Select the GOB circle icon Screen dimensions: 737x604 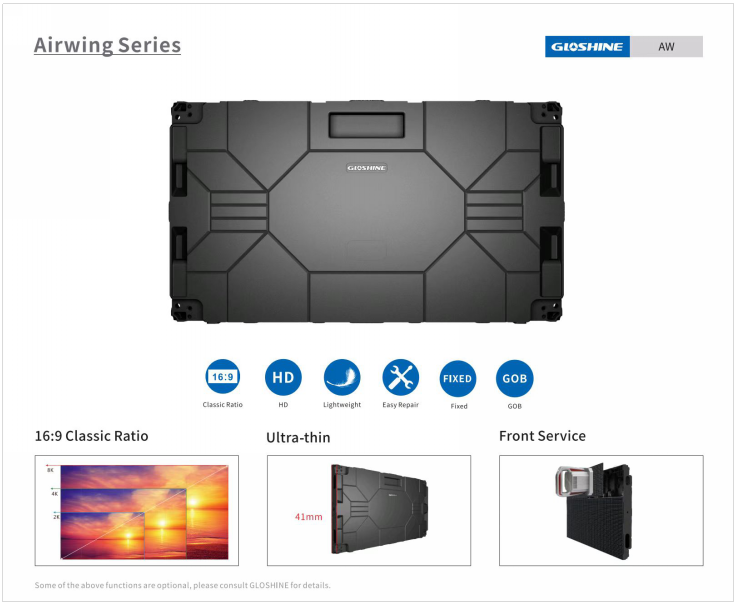click(x=515, y=378)
